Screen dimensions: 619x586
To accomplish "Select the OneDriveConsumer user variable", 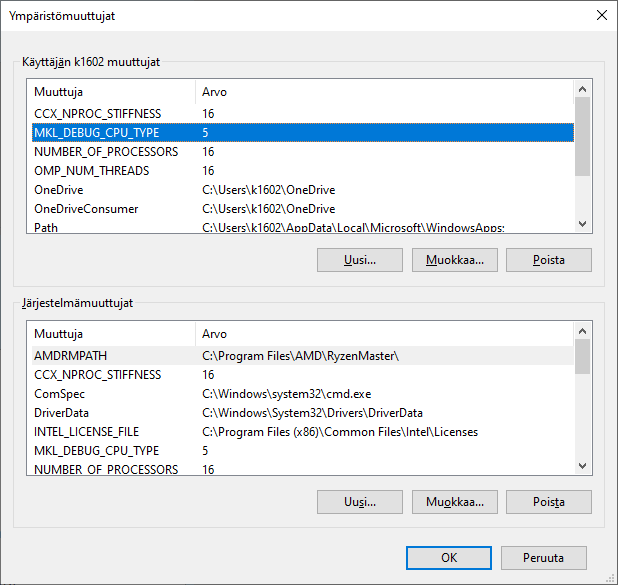I will tap(303, 208).
